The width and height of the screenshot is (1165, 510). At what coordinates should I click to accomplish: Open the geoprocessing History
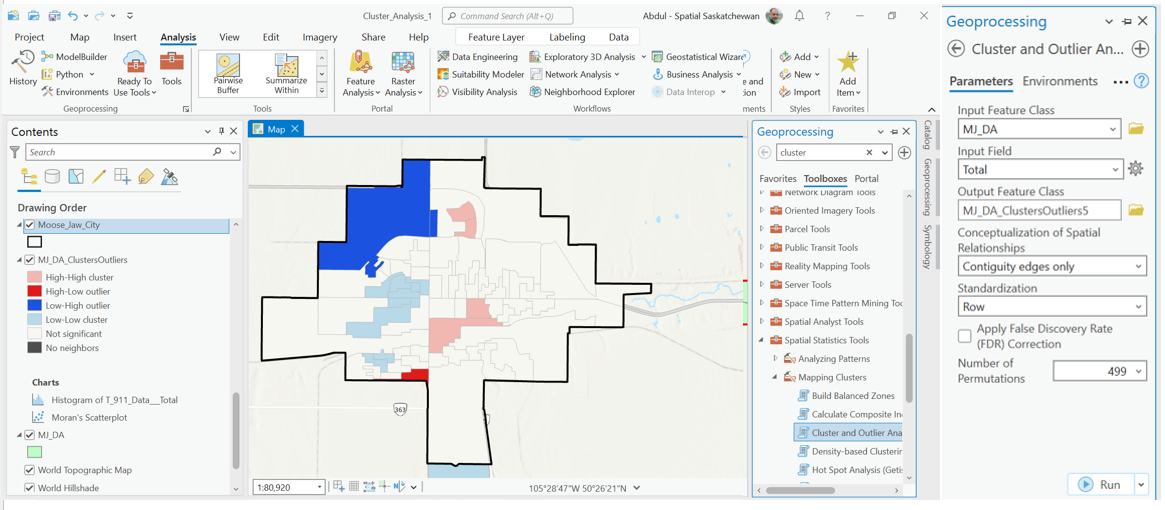coord(22,68)
